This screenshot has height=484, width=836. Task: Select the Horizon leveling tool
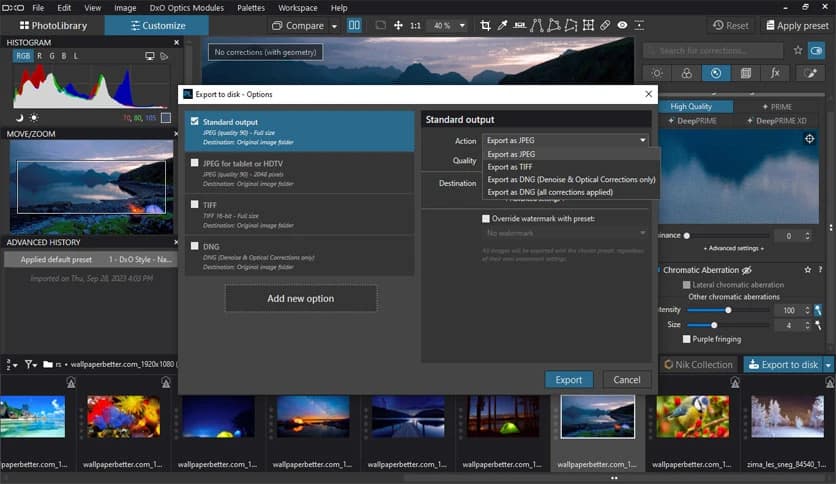pyautogui.click(x=519, y=25)
